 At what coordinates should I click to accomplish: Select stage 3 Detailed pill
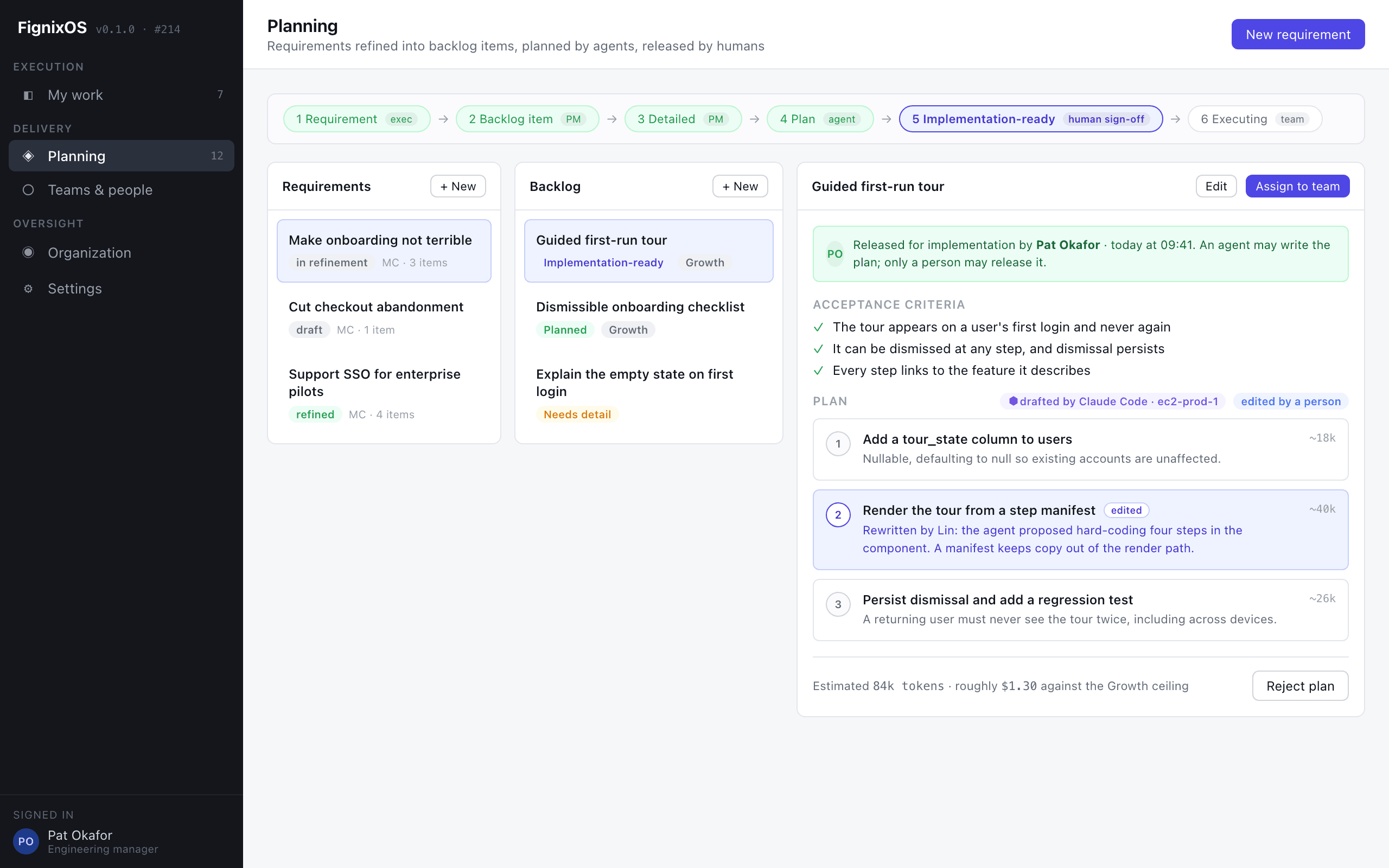click(x=683, y=119)
